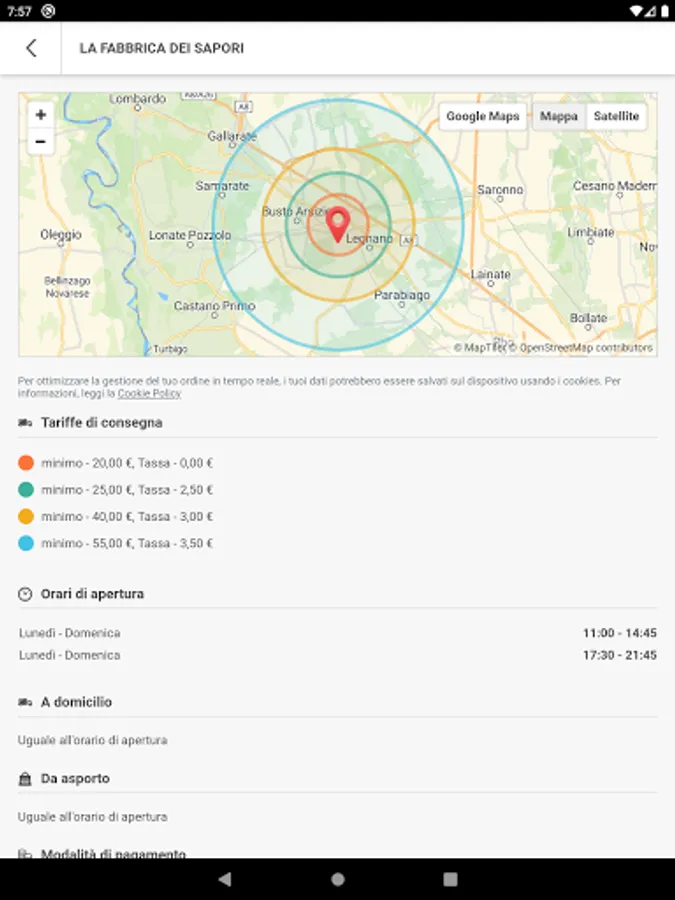Image resolution: width=675 pixels, height=900 pixels.
Task: Click the '17:30 - 21:45' opening time
Action: 620,655
